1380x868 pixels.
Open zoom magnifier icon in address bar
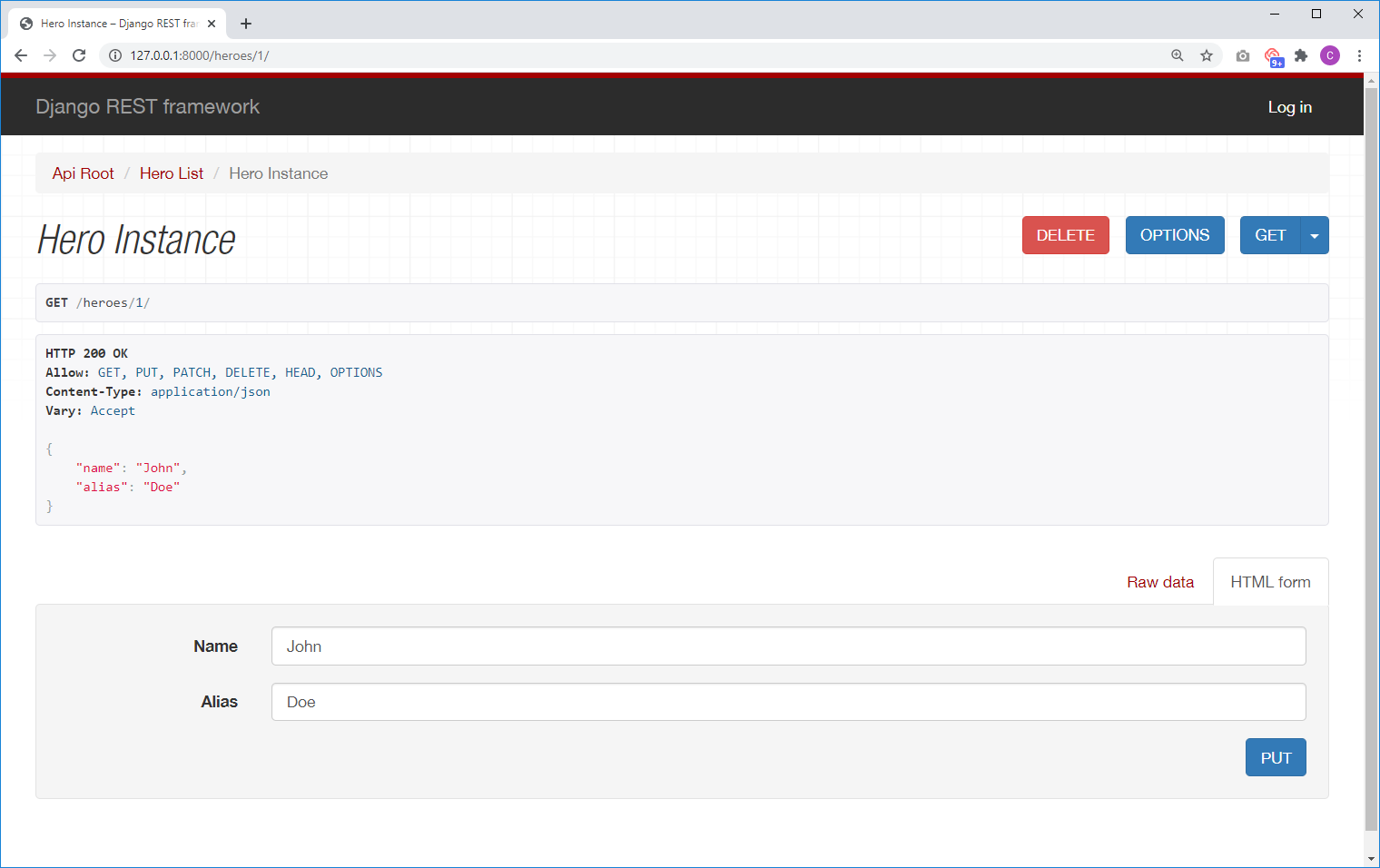point(1178,55)
